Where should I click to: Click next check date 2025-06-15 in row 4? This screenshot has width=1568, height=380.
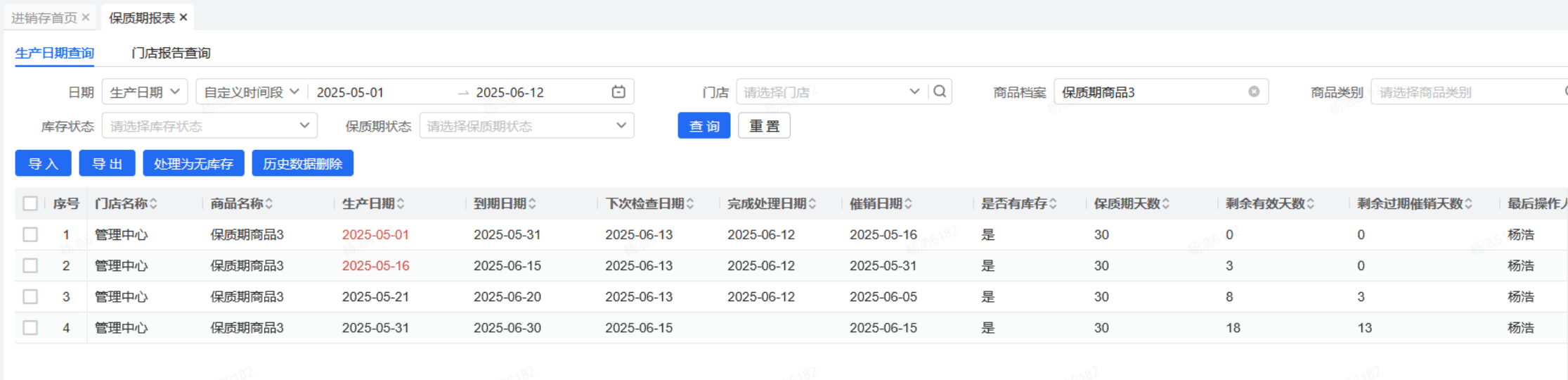click(x=639, y=327)
